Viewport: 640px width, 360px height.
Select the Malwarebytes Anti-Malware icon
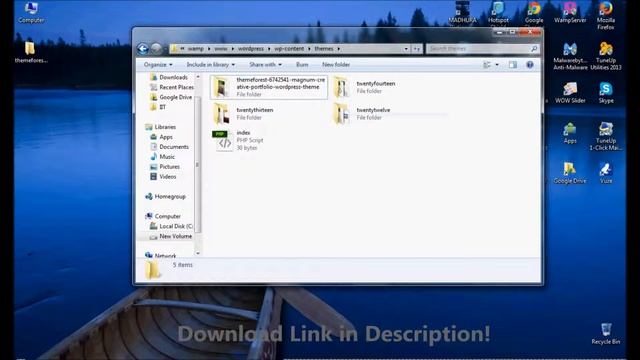coord(570,56)
